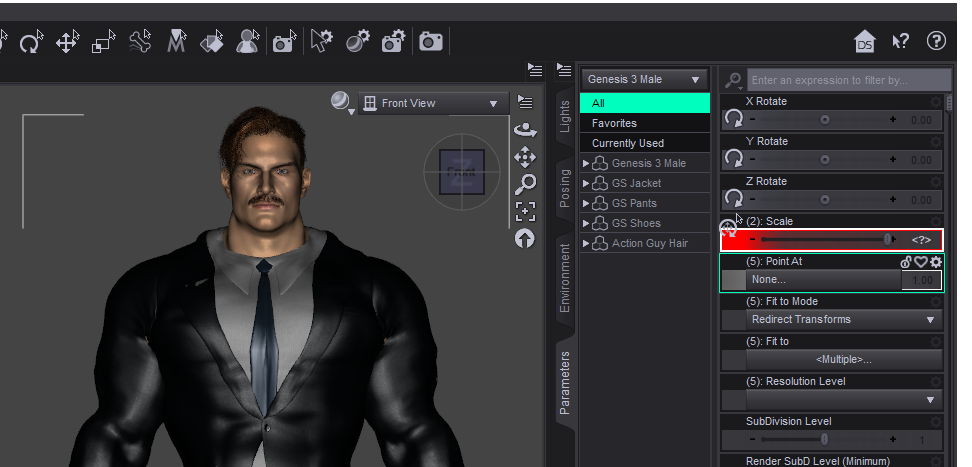The height and width of the screenshot is (467, 972).
Task: Click the Fit to <Multiple>... button
Action: [844, 359]
